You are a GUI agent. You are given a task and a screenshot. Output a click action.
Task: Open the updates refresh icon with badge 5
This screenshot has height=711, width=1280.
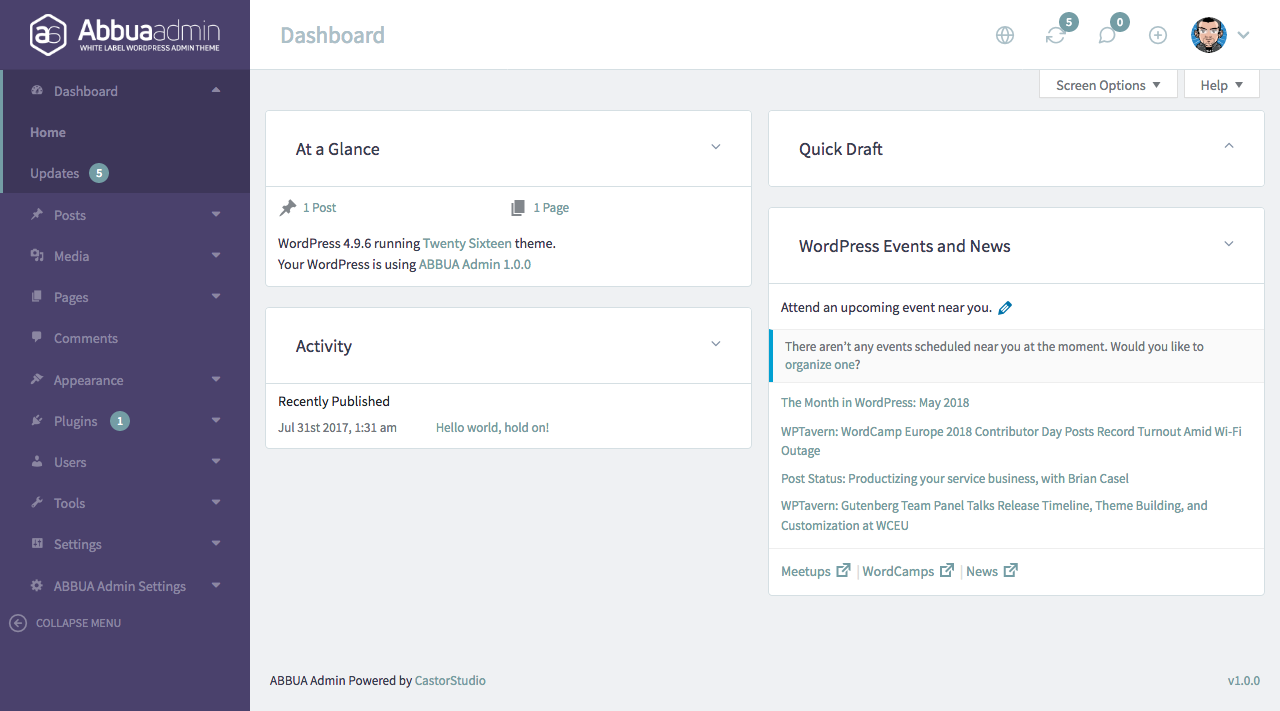(1056, 35)
